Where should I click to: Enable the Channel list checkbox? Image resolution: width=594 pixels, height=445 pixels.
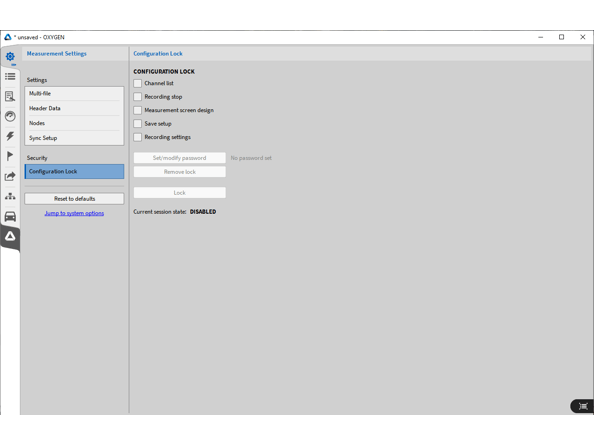pyautogui.click(x=138, y=83)
